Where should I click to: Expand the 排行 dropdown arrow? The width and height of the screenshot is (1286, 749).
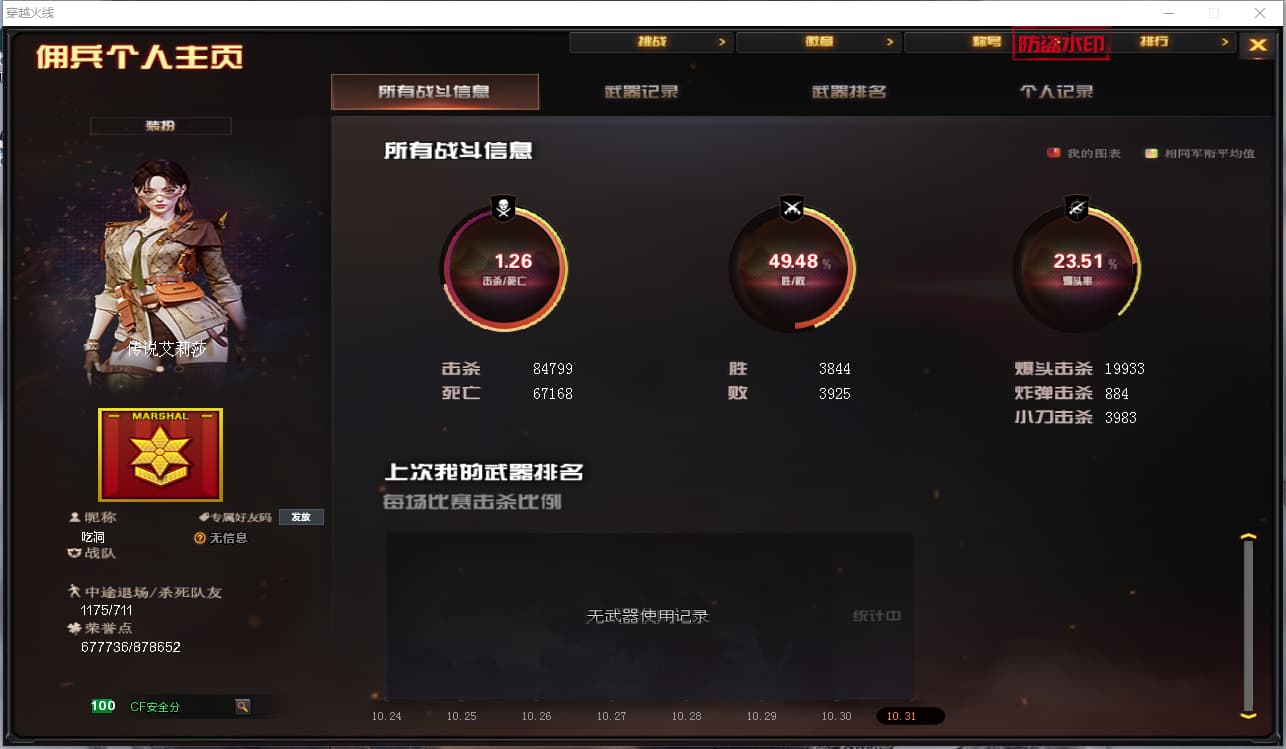pyautogui.click(x=1225, y=42)
